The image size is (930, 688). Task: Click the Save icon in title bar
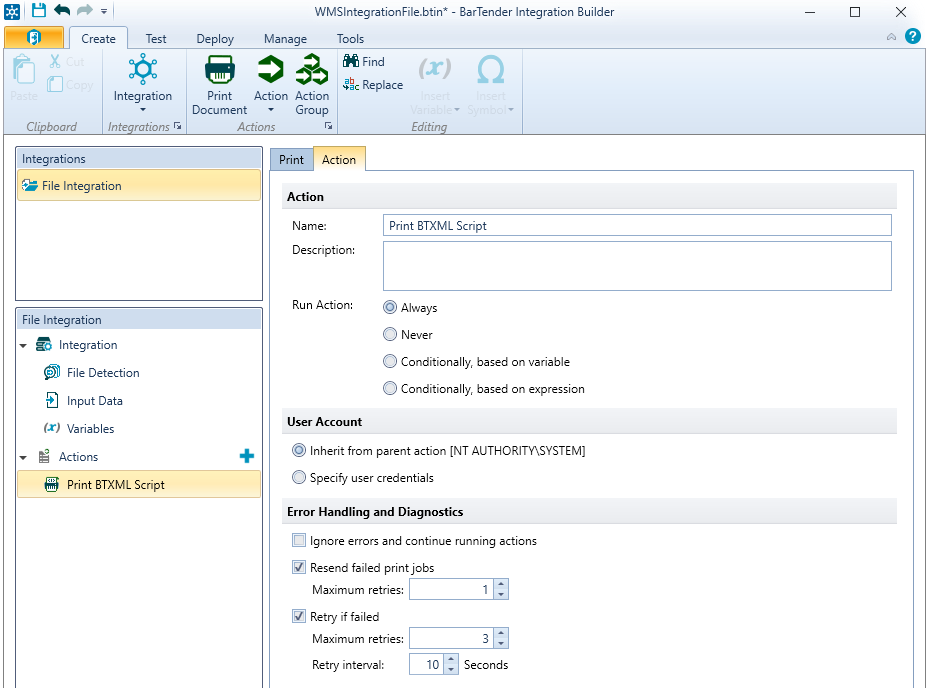39,10
